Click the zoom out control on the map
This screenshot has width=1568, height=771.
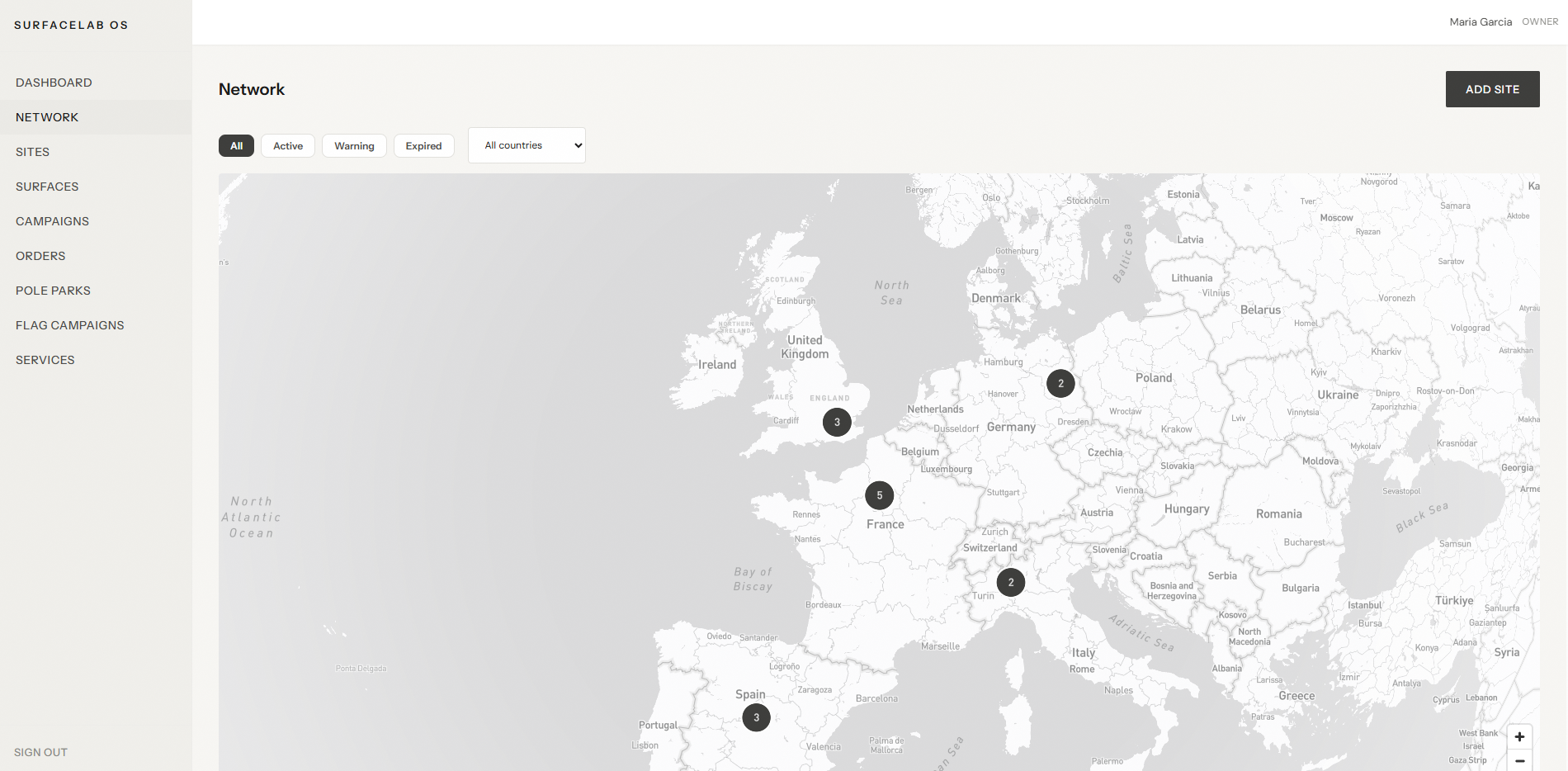1518,761
